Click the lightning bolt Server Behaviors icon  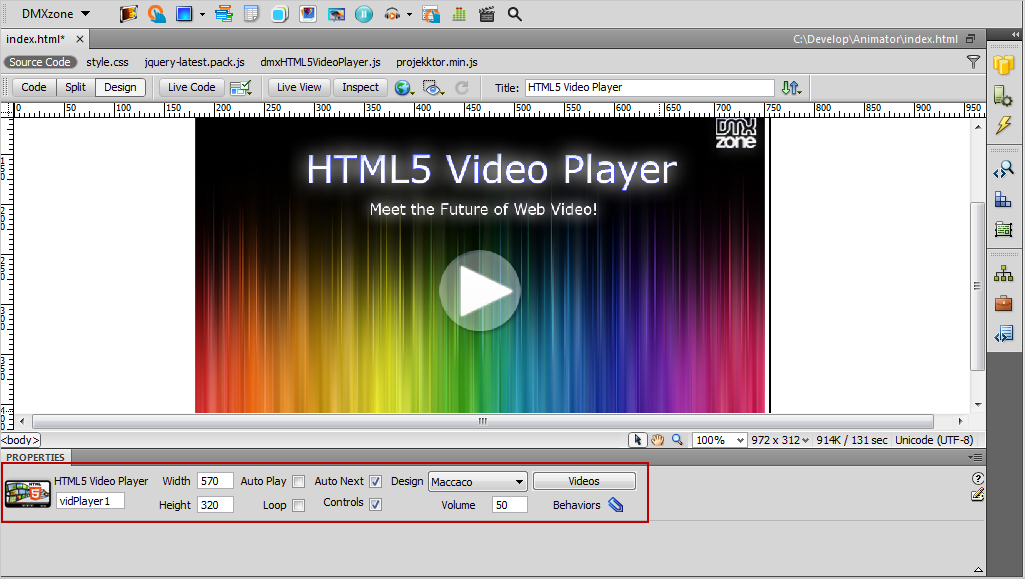point(1003,125)
